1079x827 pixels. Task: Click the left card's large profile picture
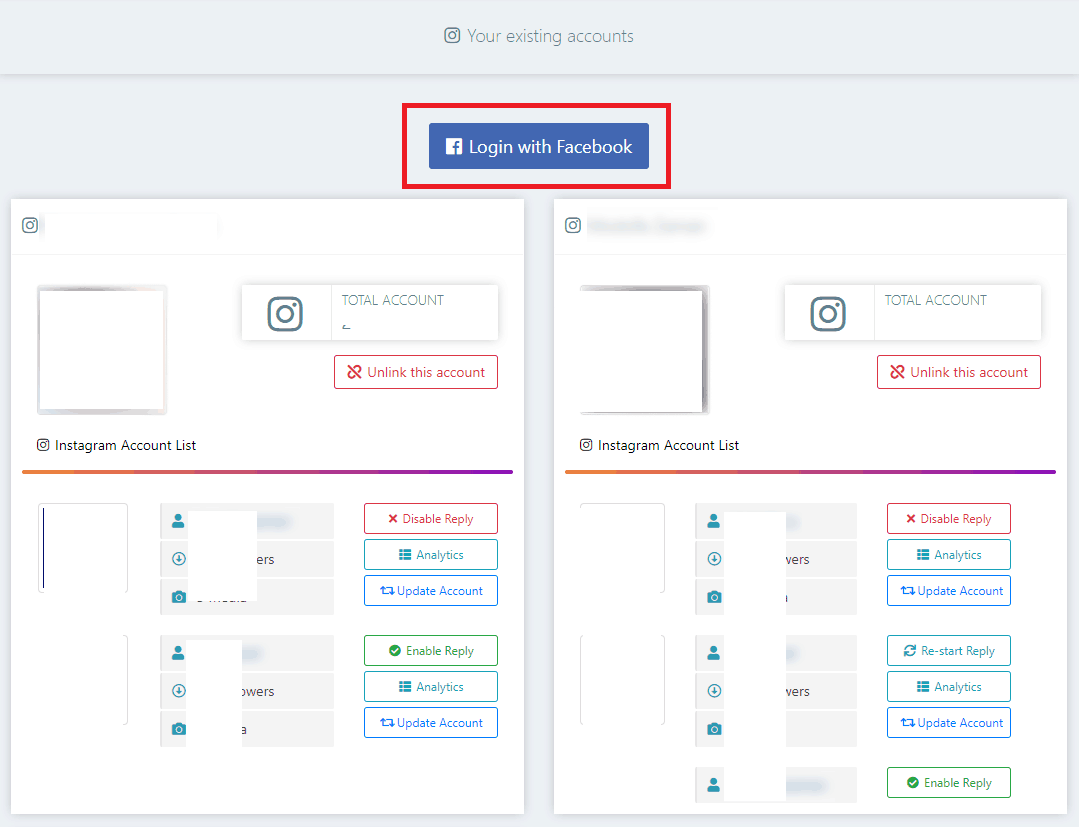(x=102, y=350)
